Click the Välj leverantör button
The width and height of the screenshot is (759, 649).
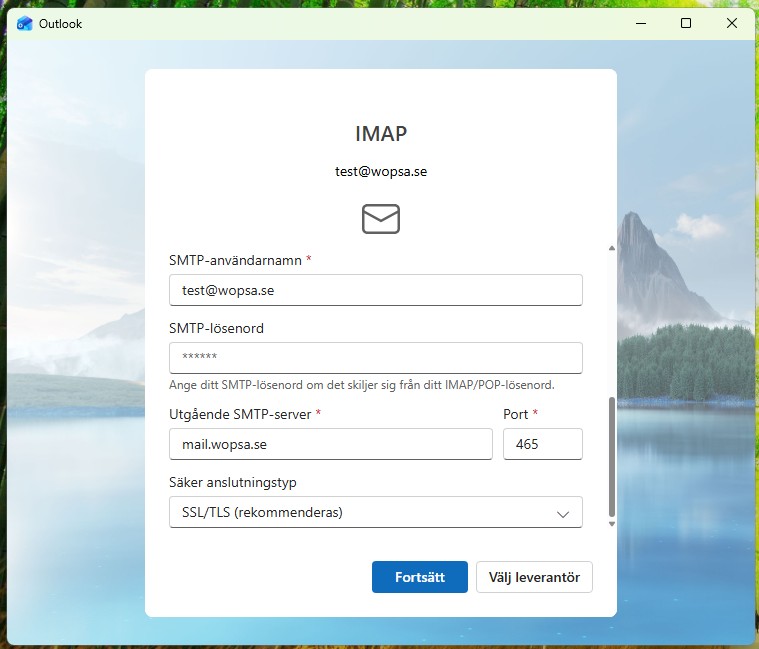tap(534, 577)
